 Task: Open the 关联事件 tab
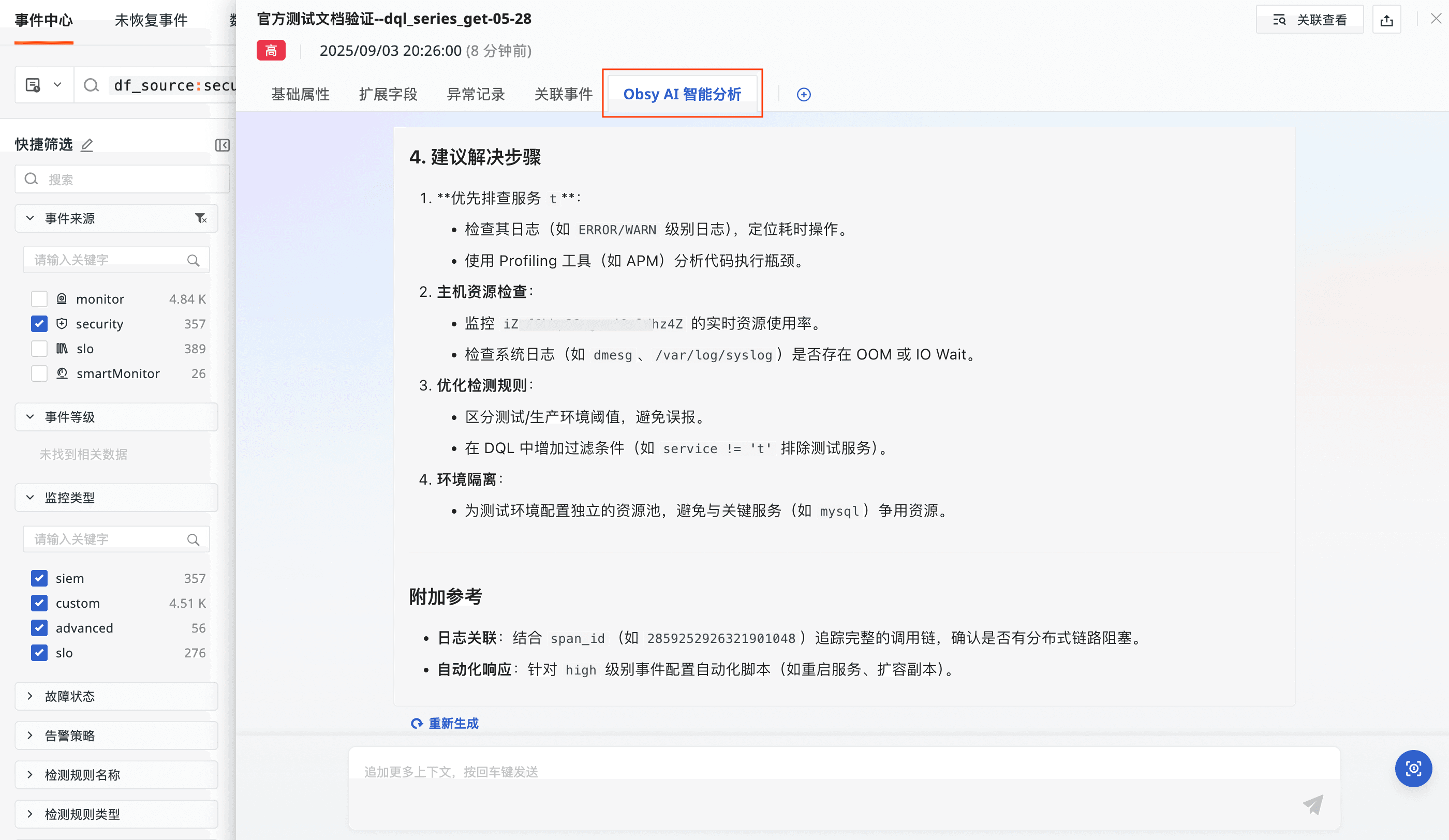pyautogui.click(x=564, y=94)
